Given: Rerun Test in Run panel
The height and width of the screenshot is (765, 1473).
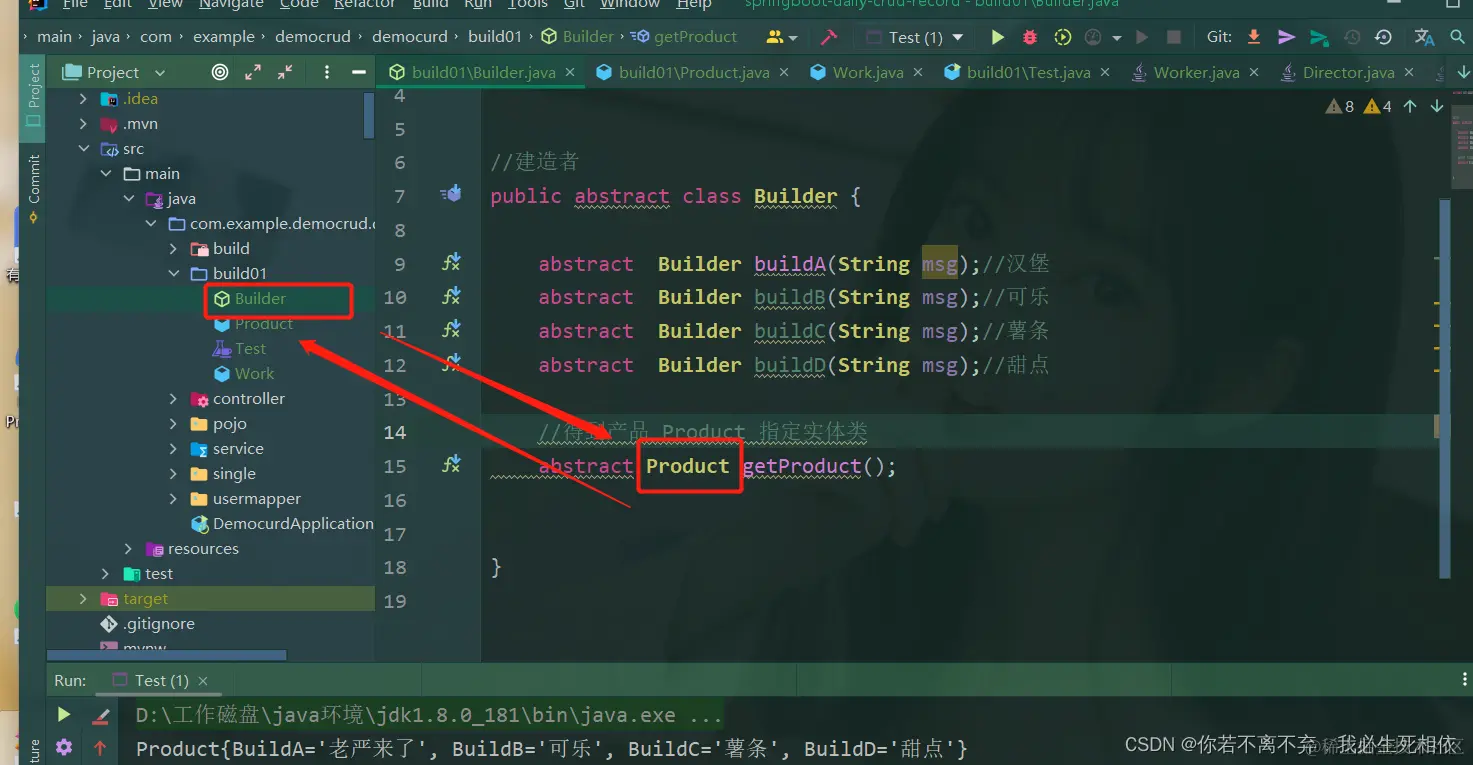Looking at the screenshot, I should (x=64, y=715).
